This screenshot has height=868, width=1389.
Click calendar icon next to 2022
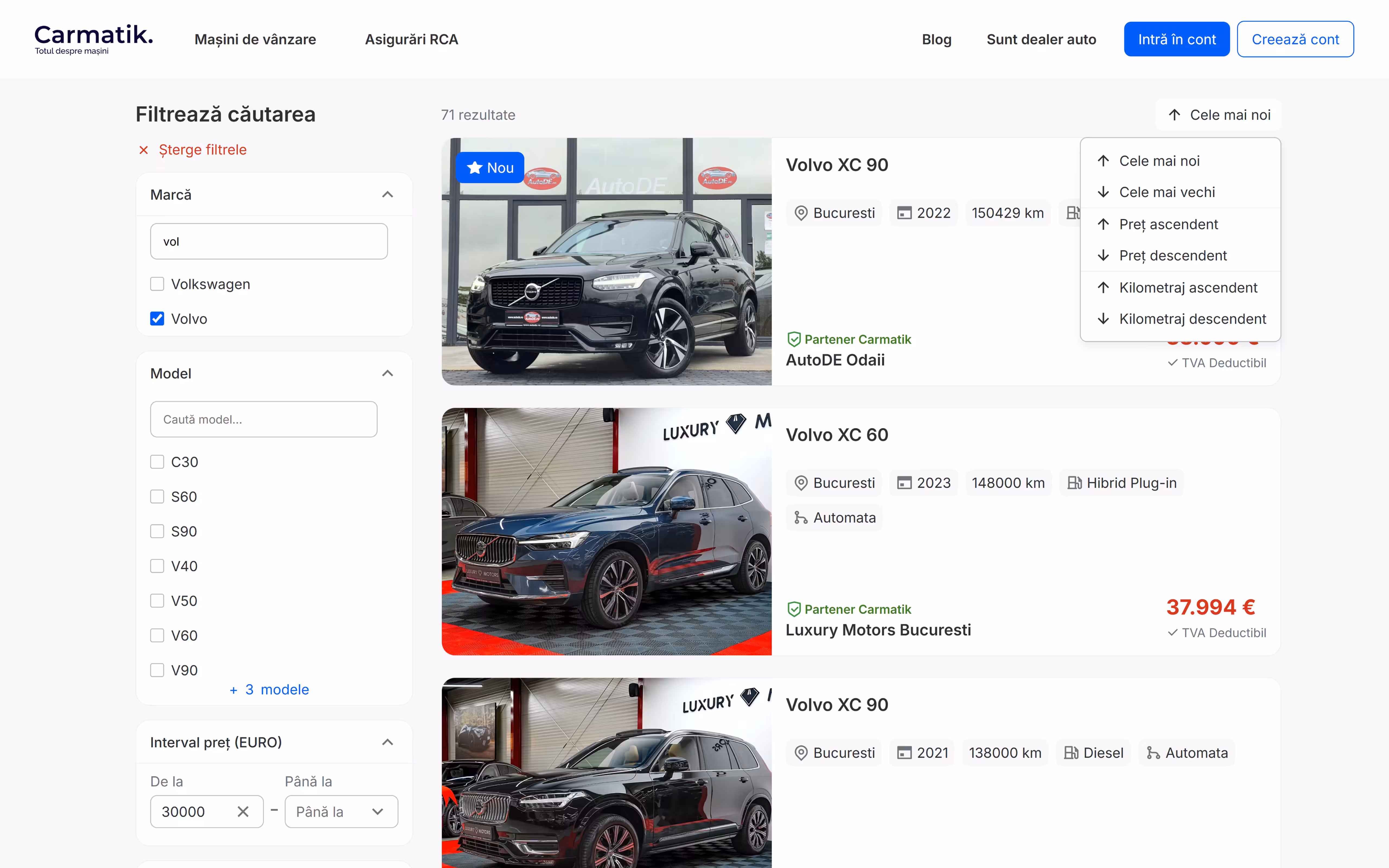904,213
